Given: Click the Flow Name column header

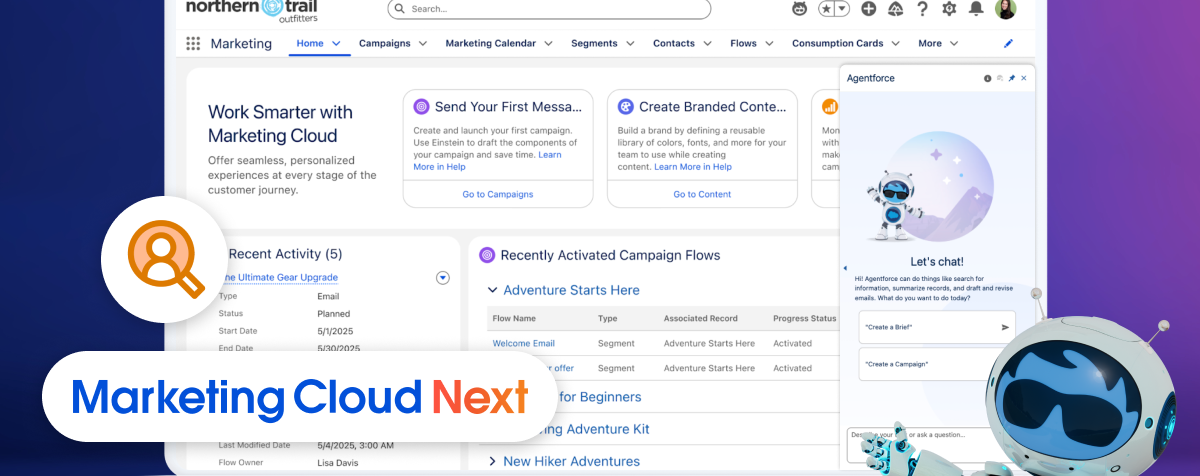Looking at the screenshot, I should pos(514,319).
